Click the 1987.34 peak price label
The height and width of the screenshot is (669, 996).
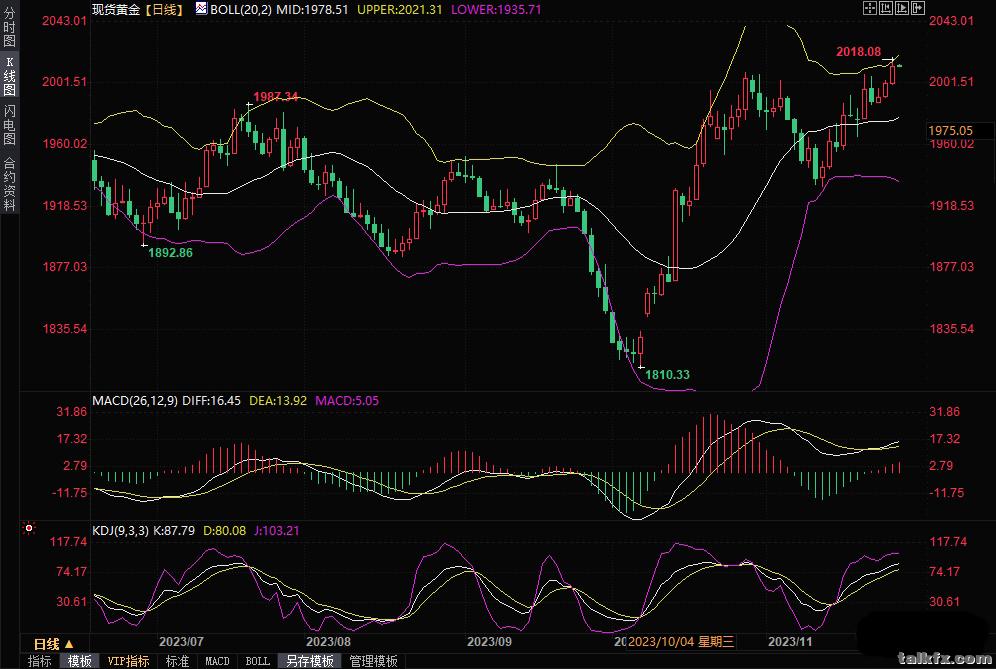[276, 97]
